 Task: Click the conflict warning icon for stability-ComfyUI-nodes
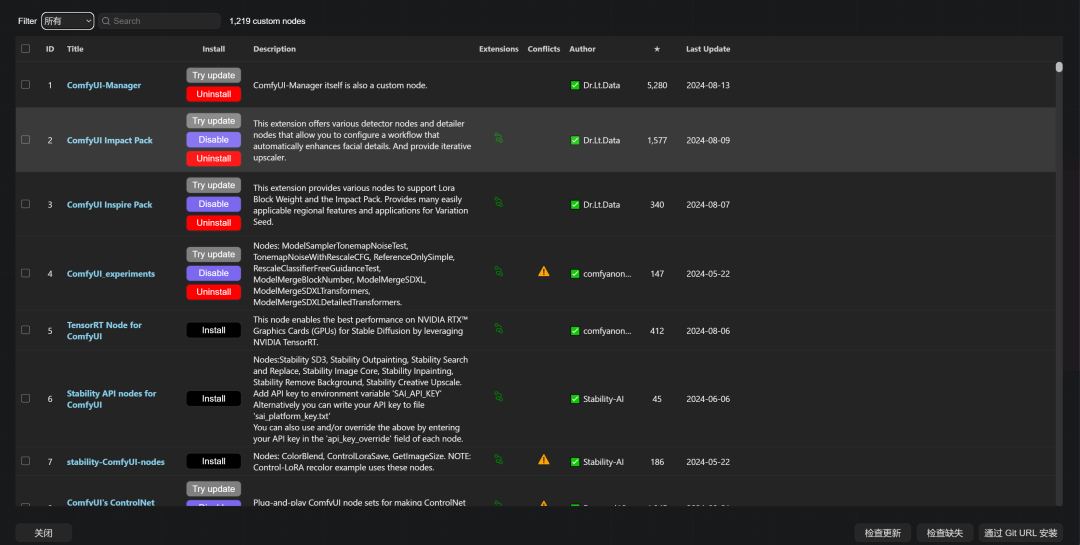(543, 461)
